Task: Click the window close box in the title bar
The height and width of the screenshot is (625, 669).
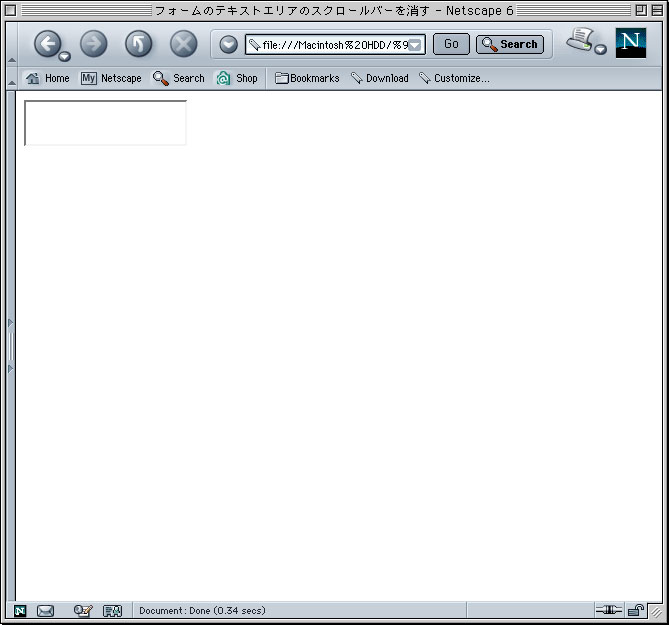Action: 11,10
